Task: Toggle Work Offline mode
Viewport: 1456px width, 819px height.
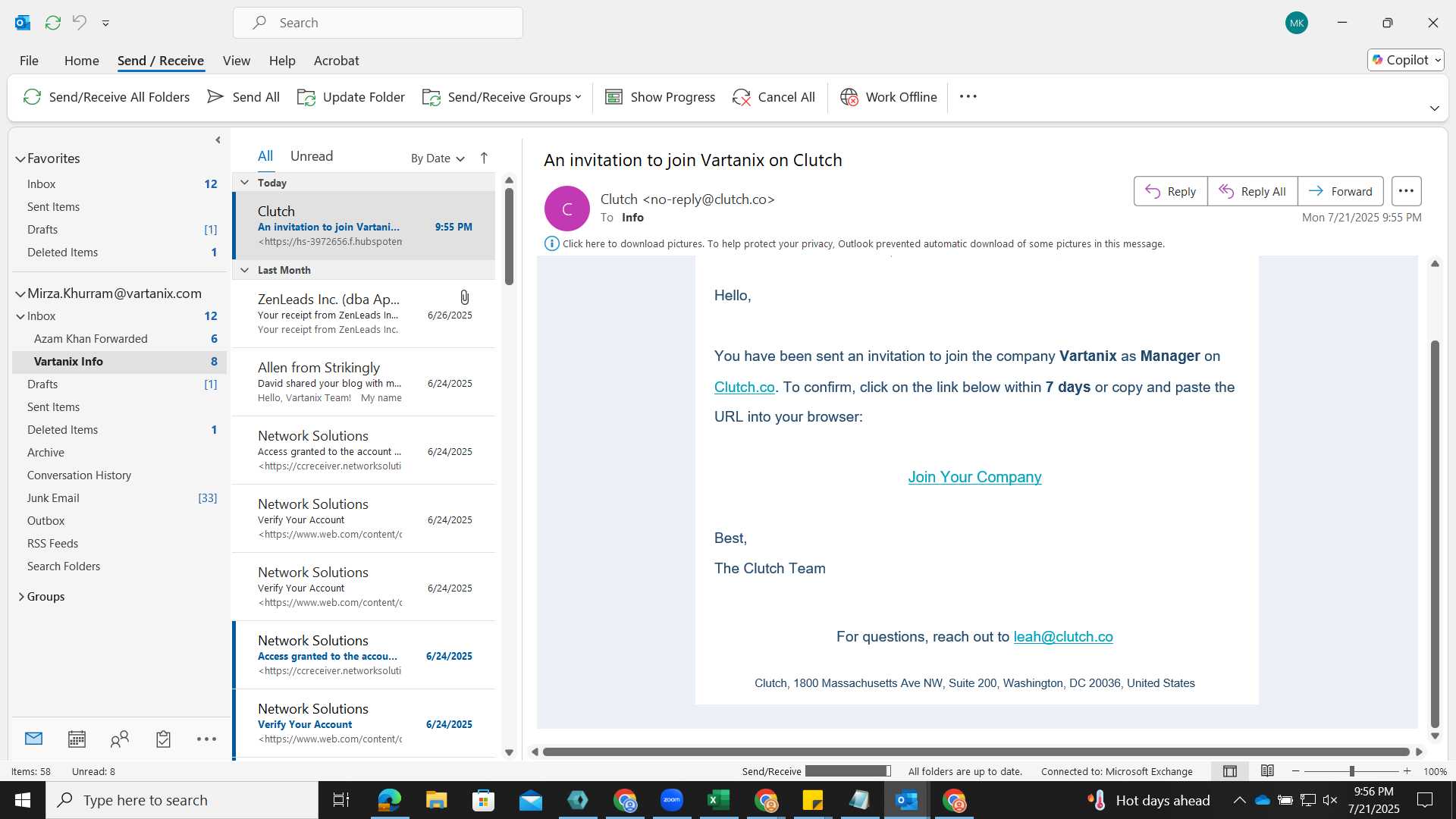Action: pyautogui.click(x=888, y=96)
